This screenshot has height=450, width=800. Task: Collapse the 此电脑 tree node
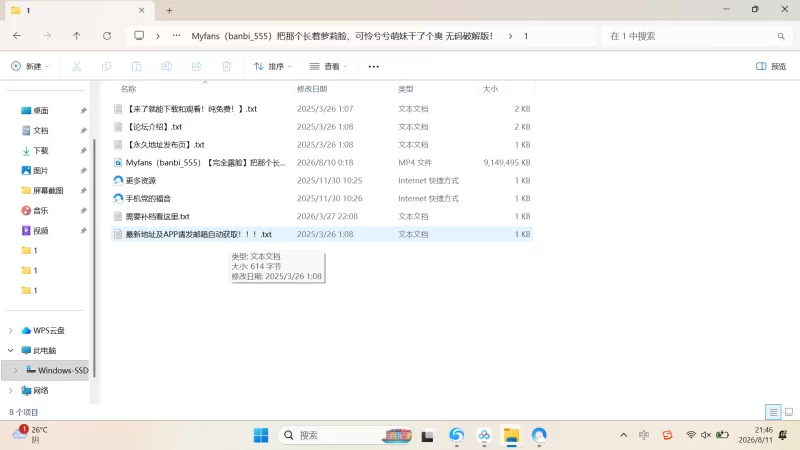point(11,350)
